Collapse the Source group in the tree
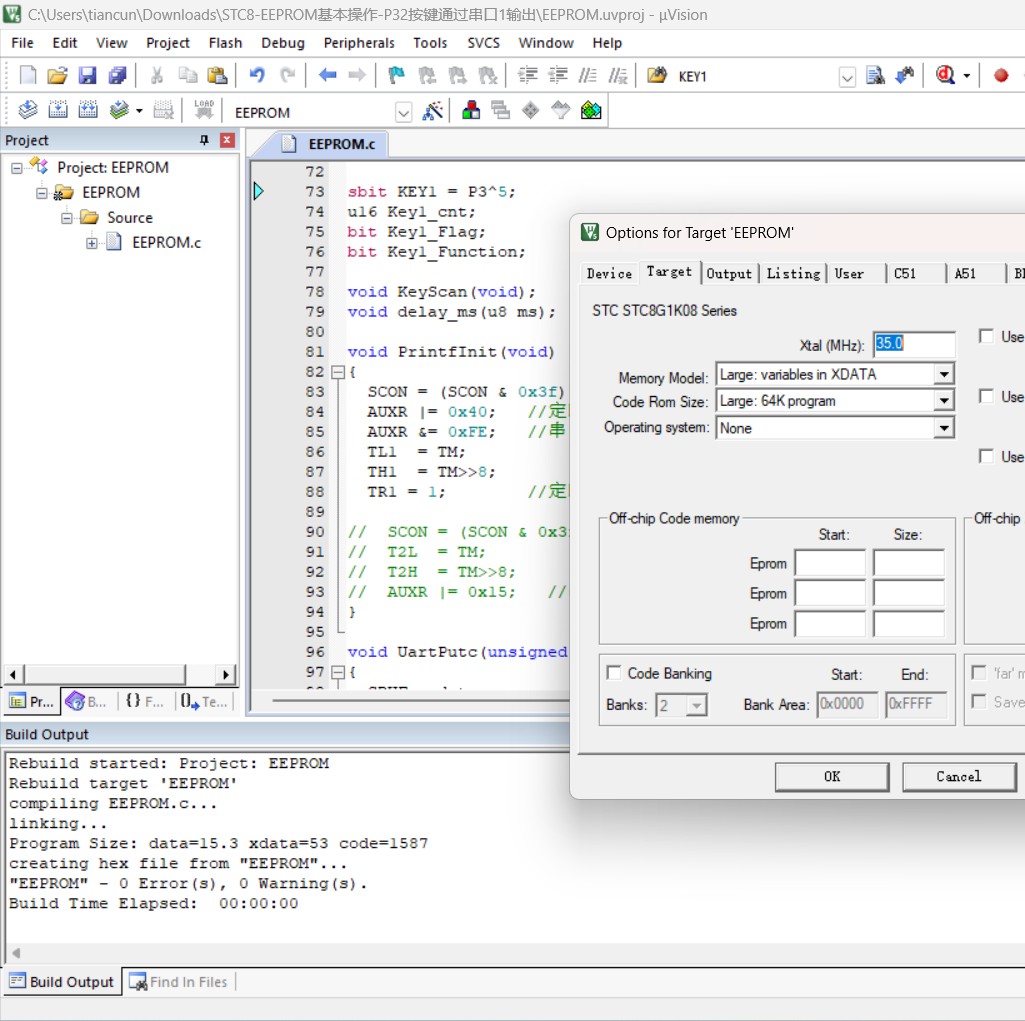The width and height of the screenshot is (1025, 1021). [67, 218]
